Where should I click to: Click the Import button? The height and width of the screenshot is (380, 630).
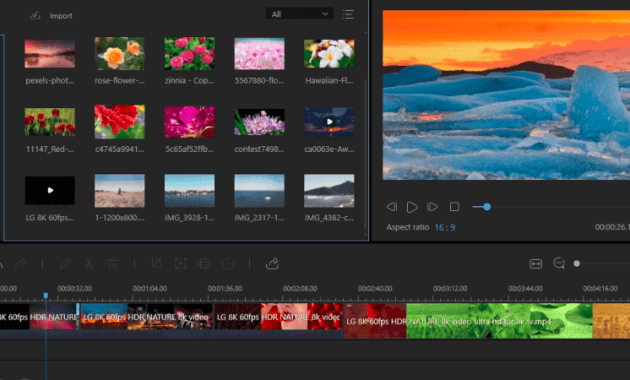[51, 16]
